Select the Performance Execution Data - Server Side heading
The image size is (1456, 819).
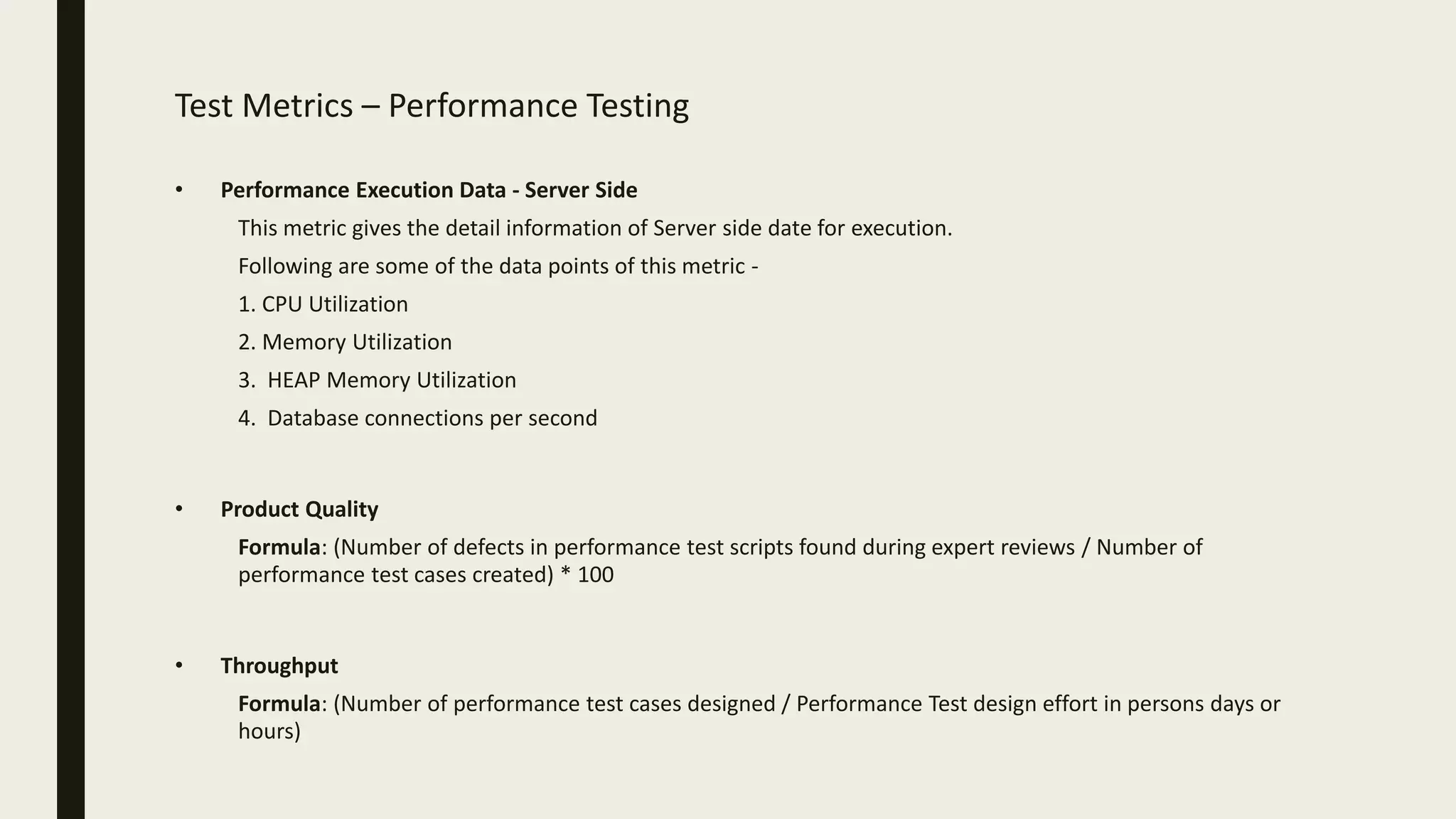click(429, 190)
